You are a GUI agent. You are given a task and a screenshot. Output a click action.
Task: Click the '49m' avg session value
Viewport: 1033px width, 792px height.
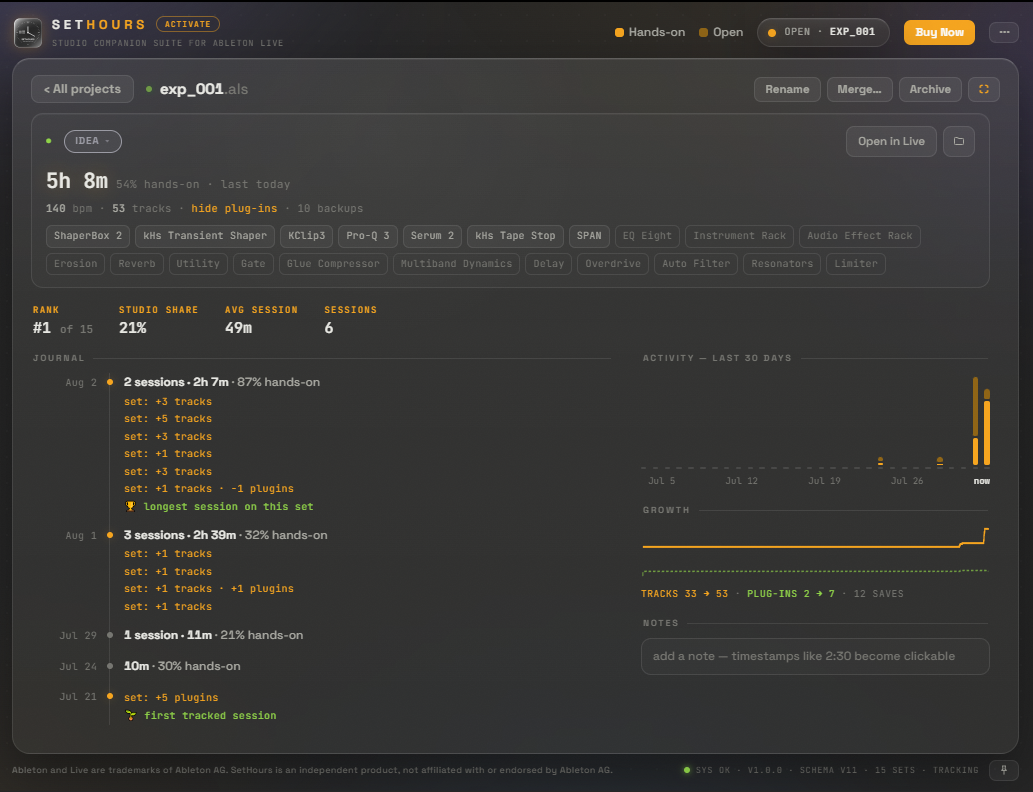(x=238, y=328)
